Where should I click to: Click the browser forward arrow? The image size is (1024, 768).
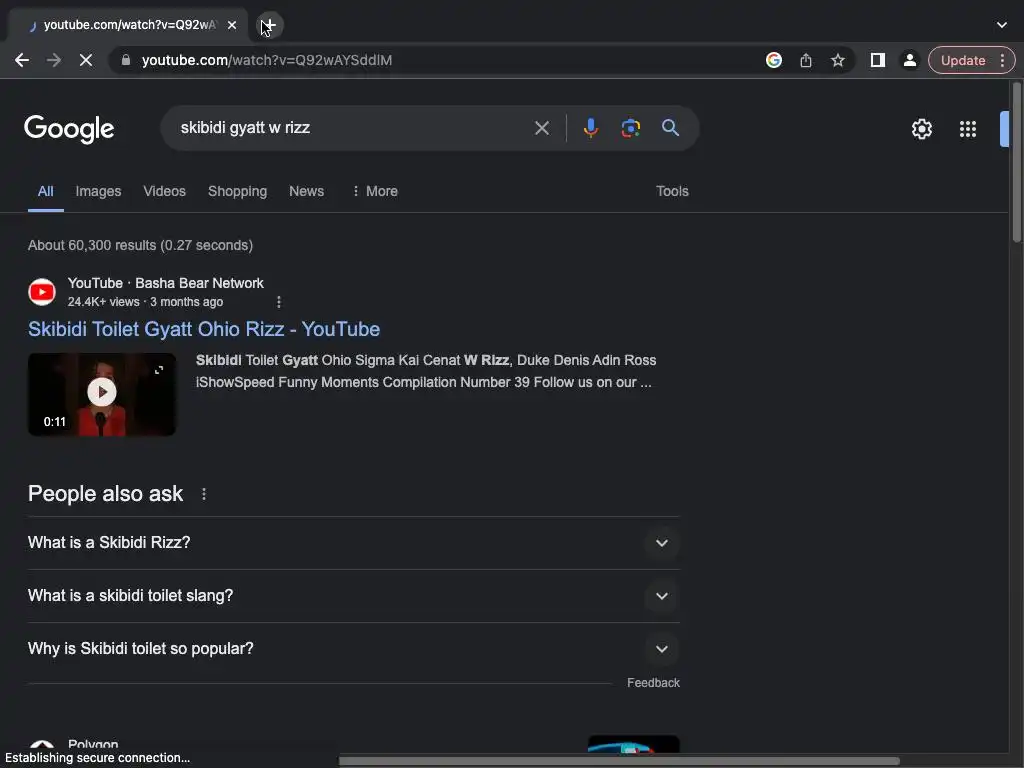pyautogui.click(x=54, y=60)
